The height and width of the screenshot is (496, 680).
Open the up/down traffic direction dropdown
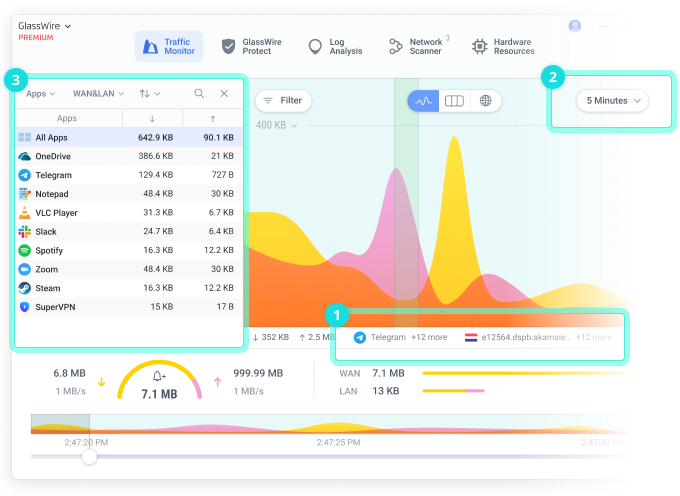(x=150, y=94)
